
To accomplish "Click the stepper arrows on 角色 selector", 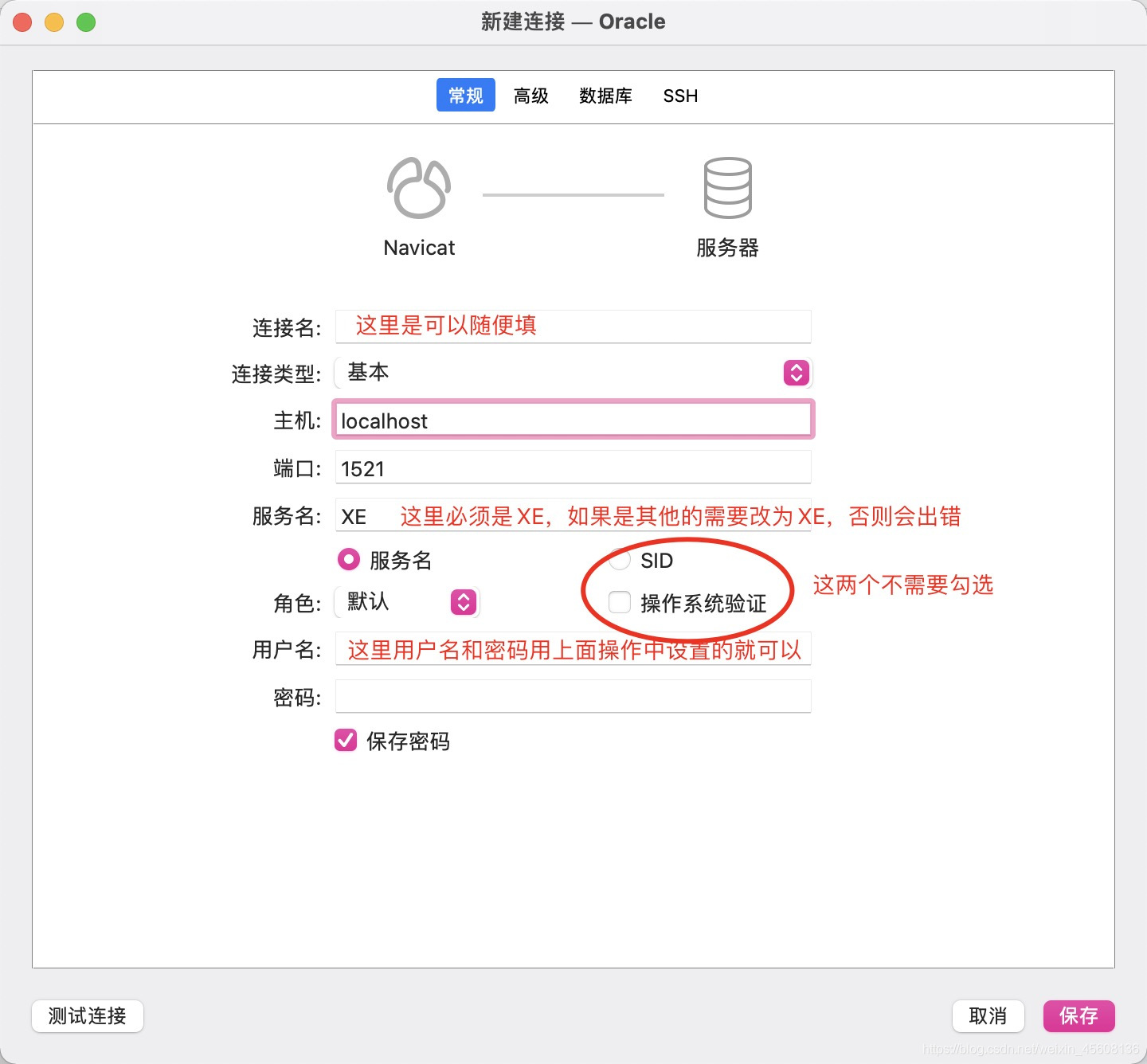I will [x=462, y=602].
